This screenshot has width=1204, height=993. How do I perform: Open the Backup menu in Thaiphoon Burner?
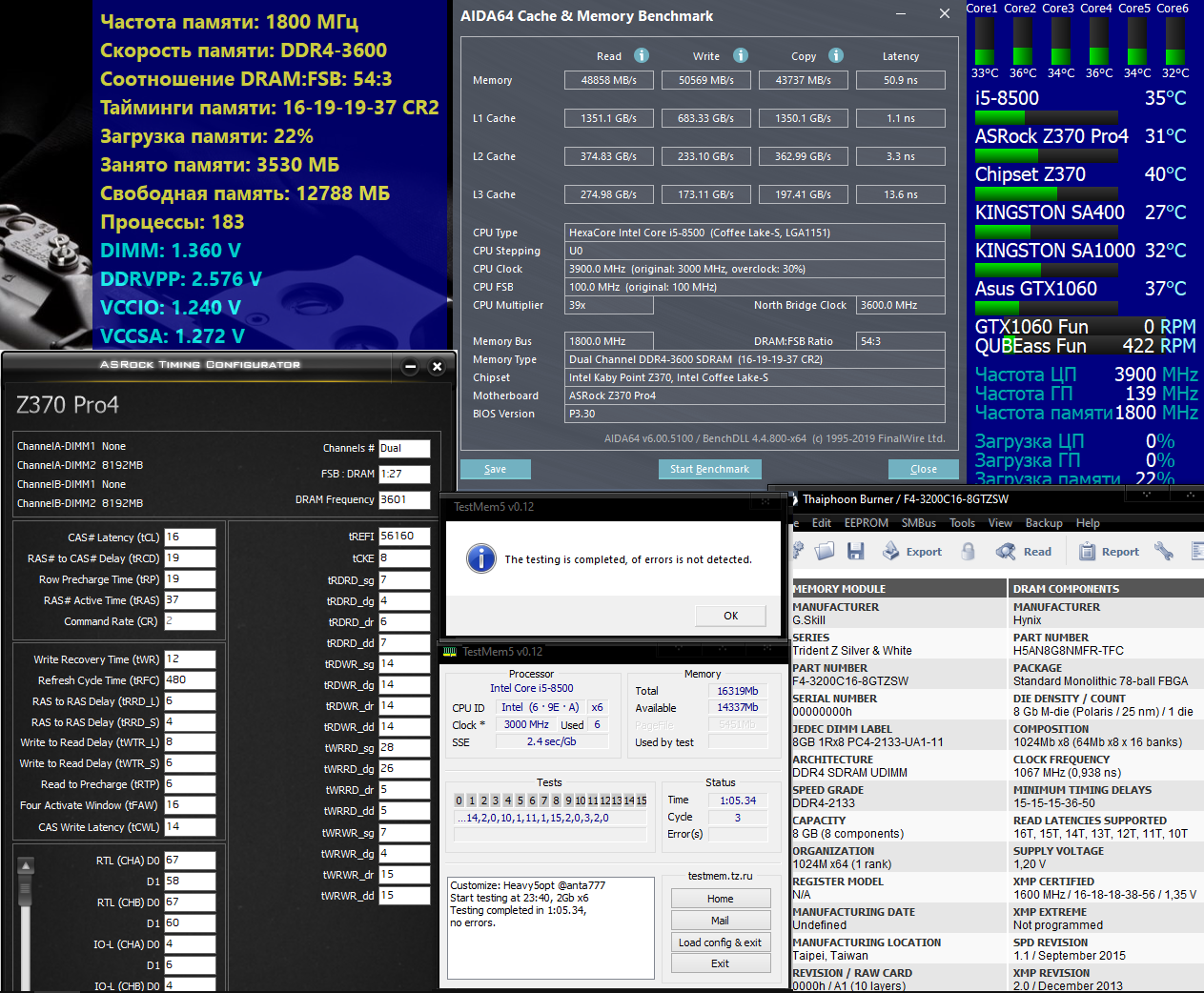[1044, 523]
